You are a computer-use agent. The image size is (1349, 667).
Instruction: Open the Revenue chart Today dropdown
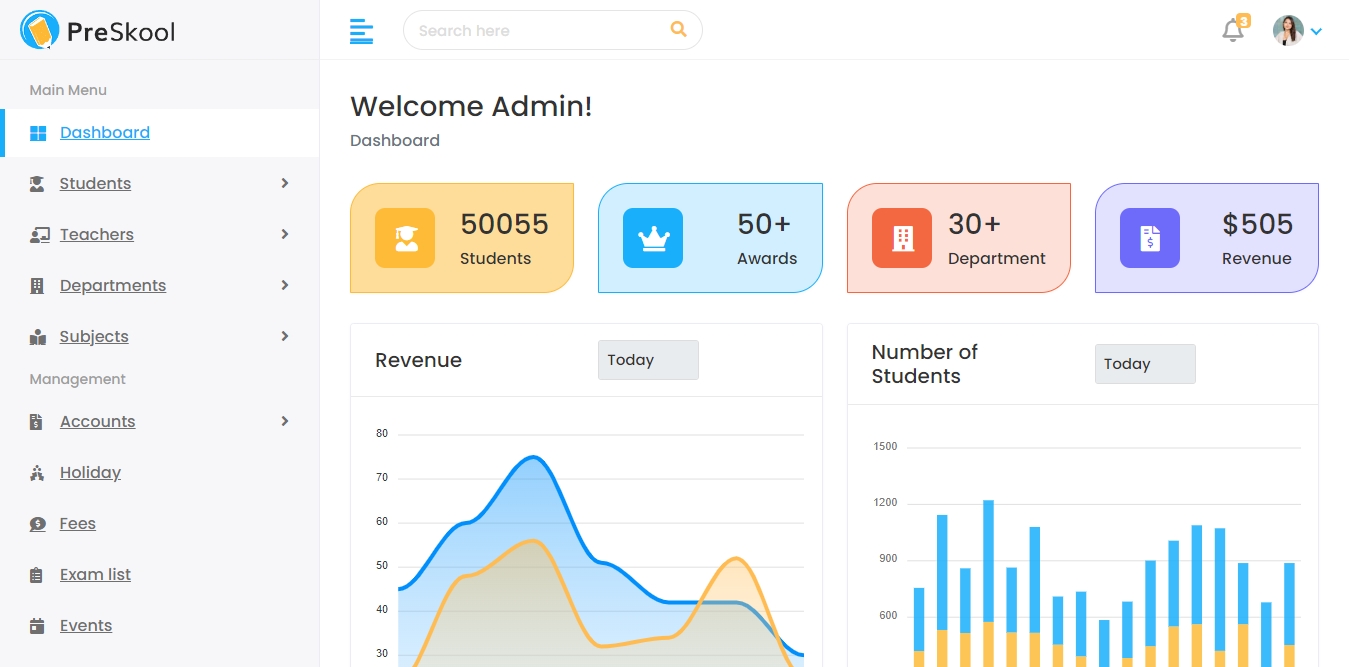click(648, 360)
